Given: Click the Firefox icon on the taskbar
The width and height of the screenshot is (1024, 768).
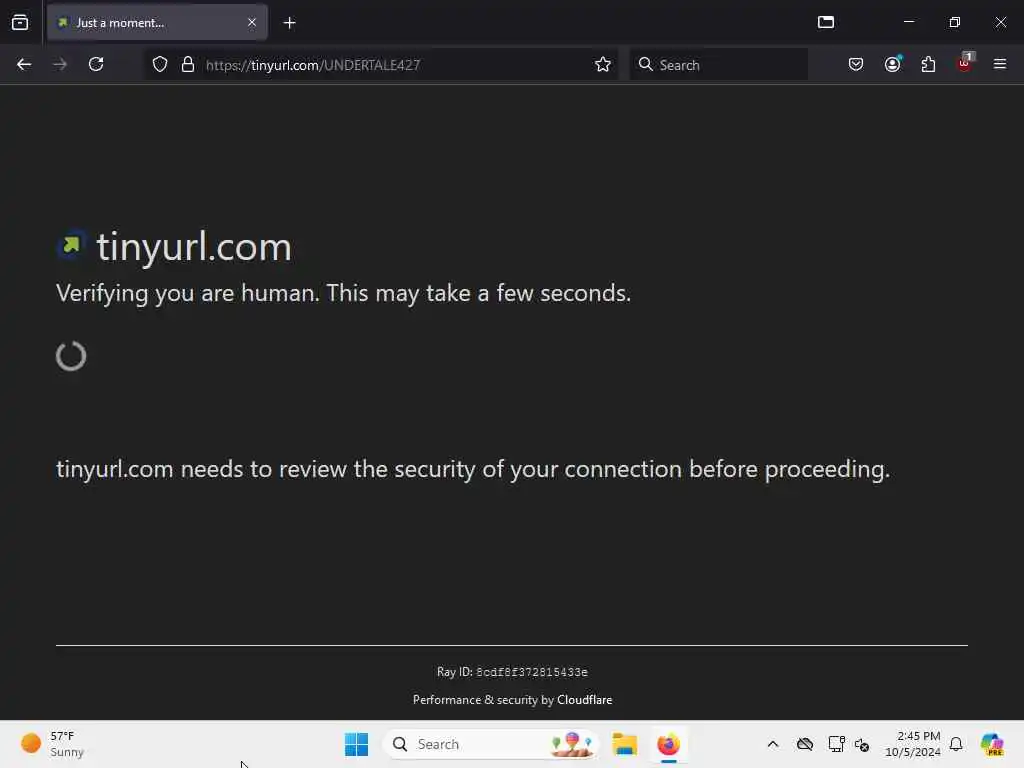Looking at the screenshot, I should pos(669,744).
